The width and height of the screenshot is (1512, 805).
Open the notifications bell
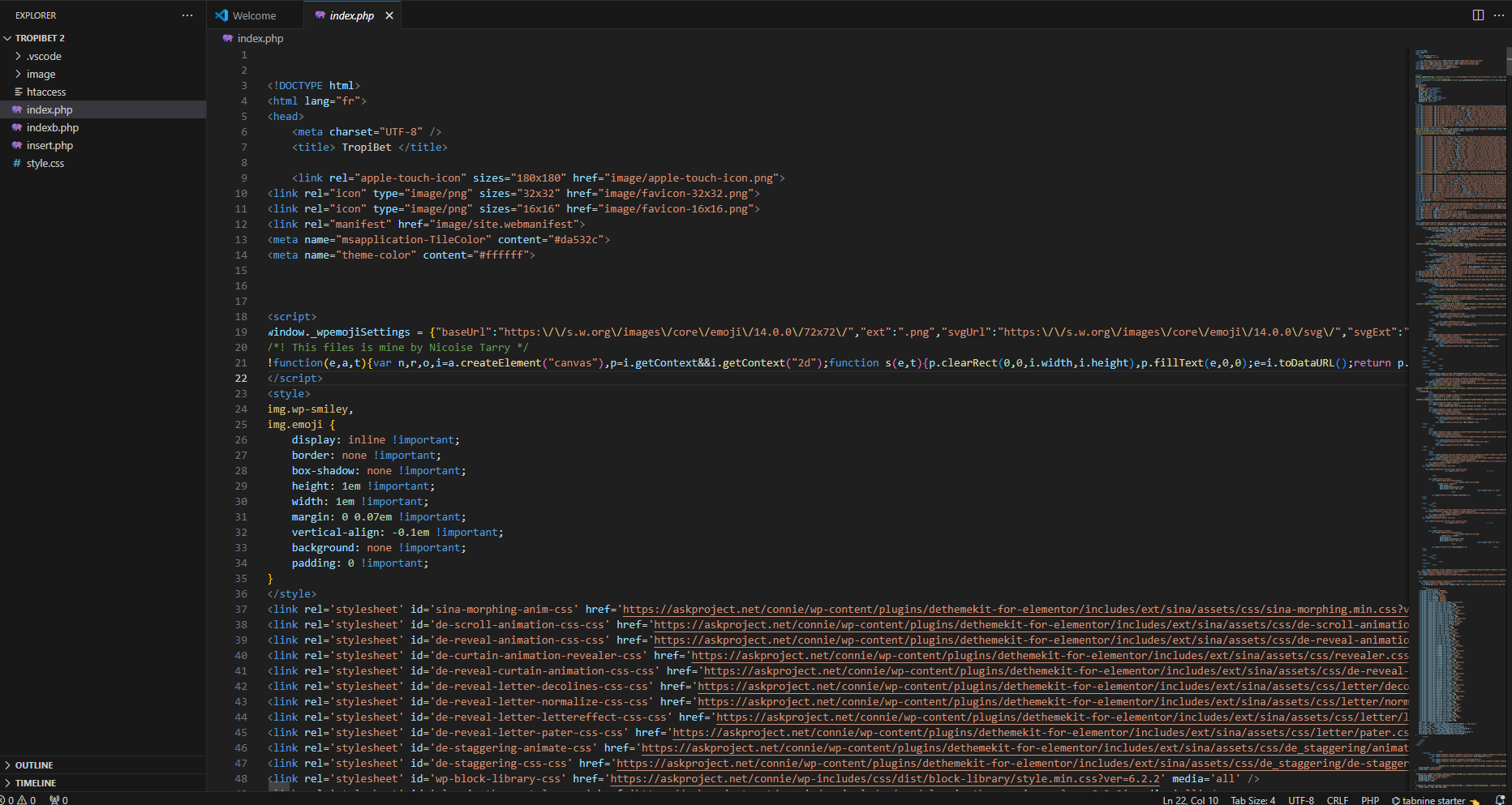click(1500, 800)
